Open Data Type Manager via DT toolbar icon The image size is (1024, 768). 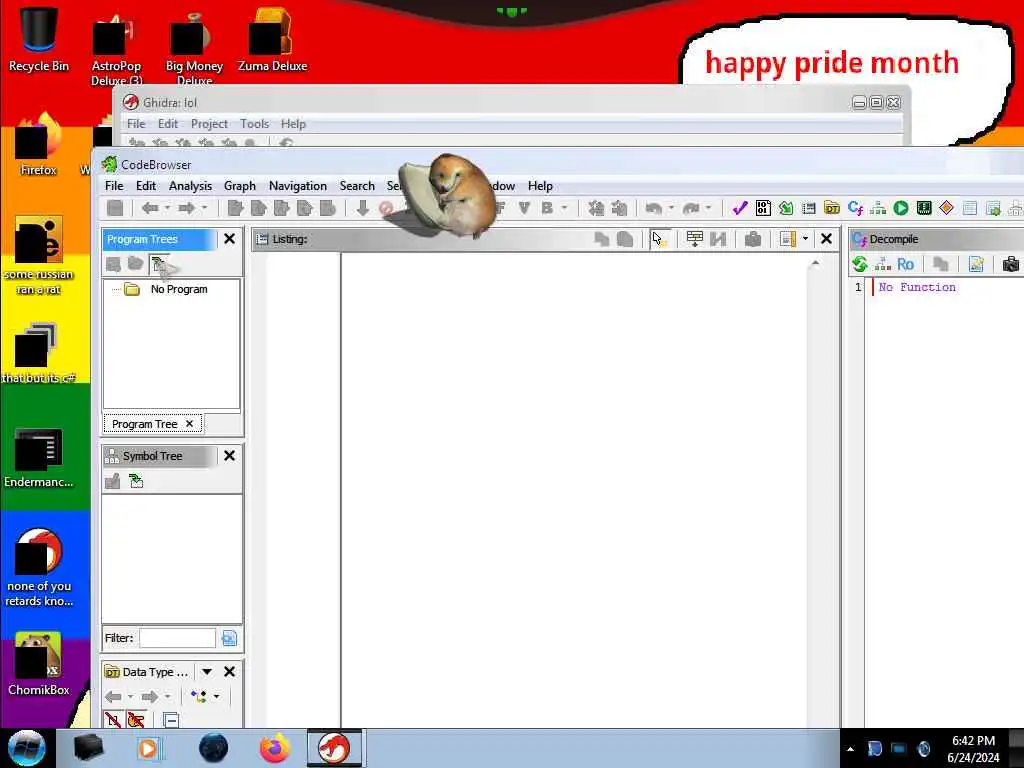pyautogui.click(x=831, y=208)
